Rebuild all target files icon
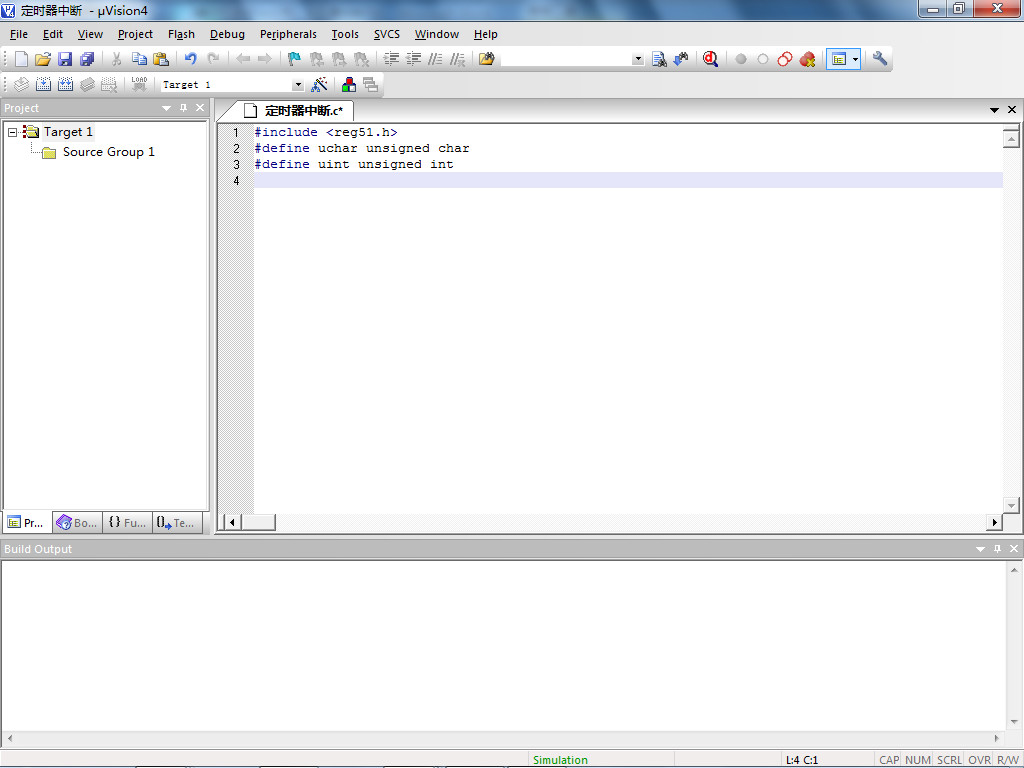The width and height of the screenshot is (1024, 768). pos(65,84)
